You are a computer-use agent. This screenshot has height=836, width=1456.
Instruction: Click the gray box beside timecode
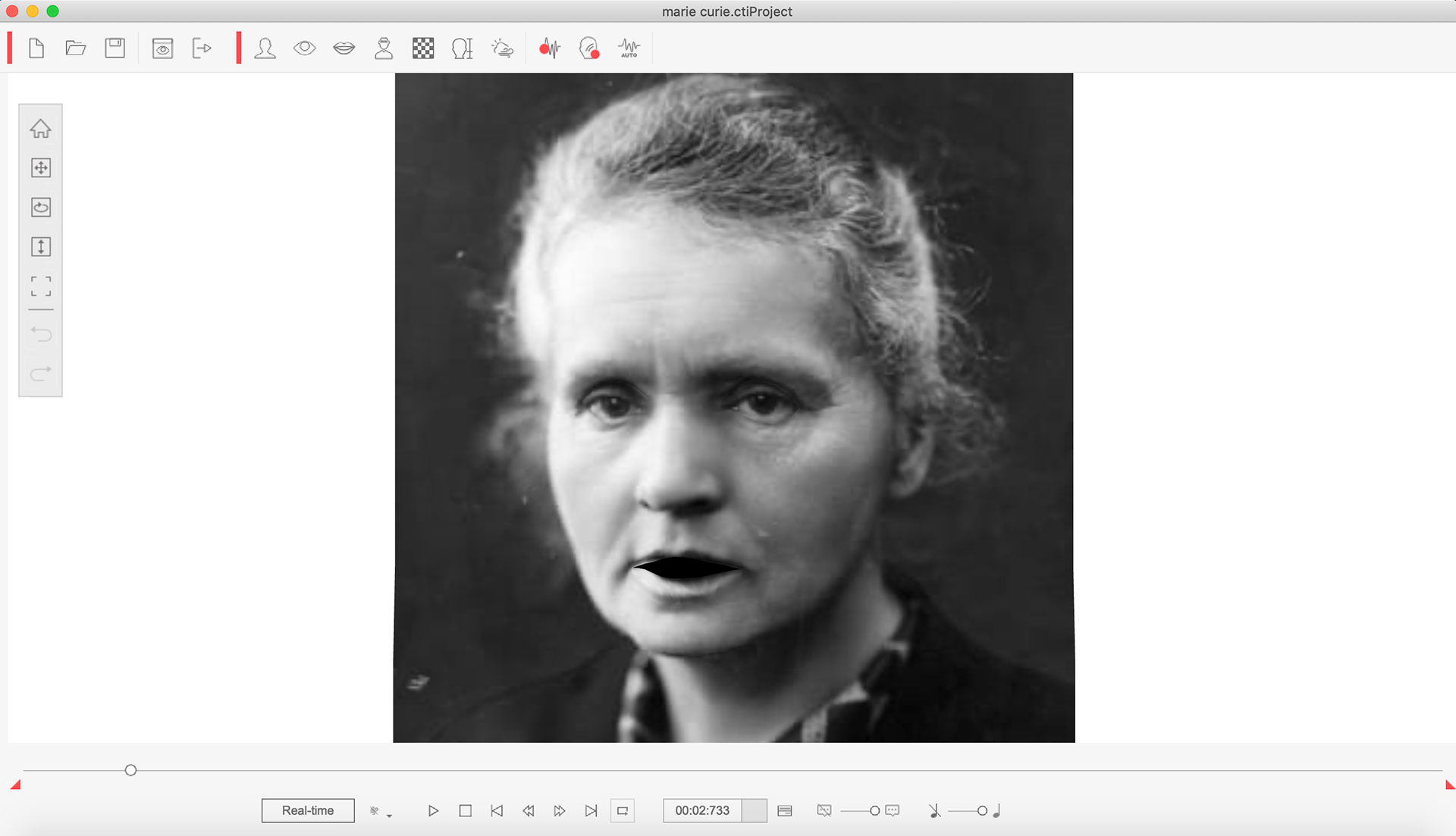pyautogui.click(x=754, y=811)
